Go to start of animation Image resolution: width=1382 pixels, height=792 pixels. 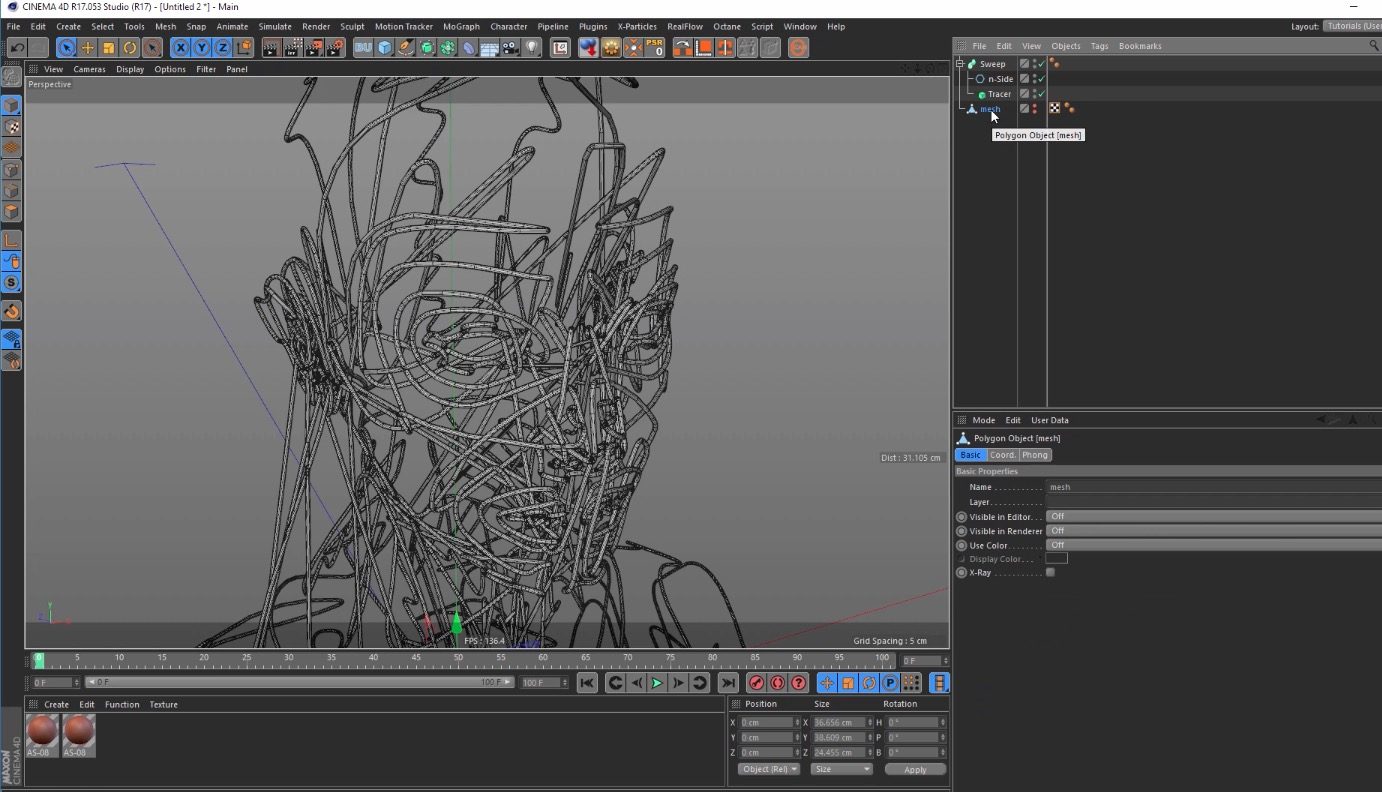coord(587,683)
